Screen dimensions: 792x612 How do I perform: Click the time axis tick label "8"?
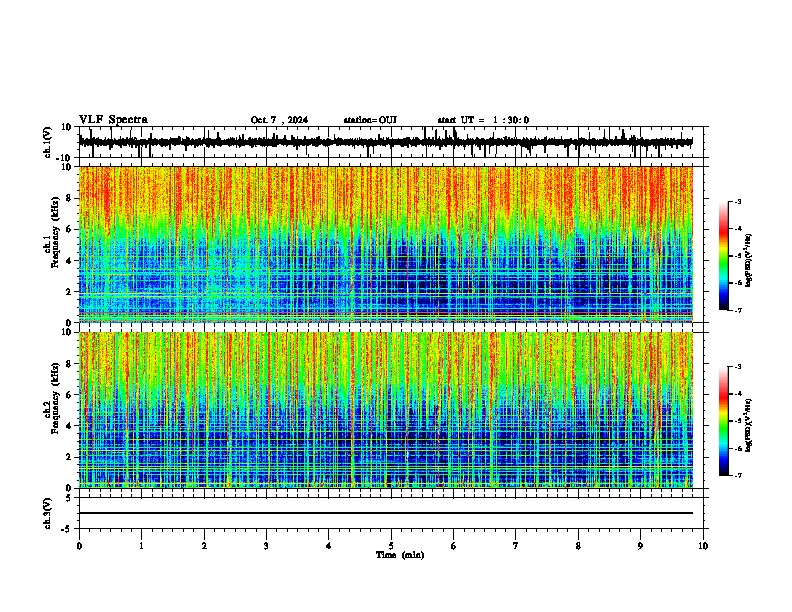click(578, 546)
